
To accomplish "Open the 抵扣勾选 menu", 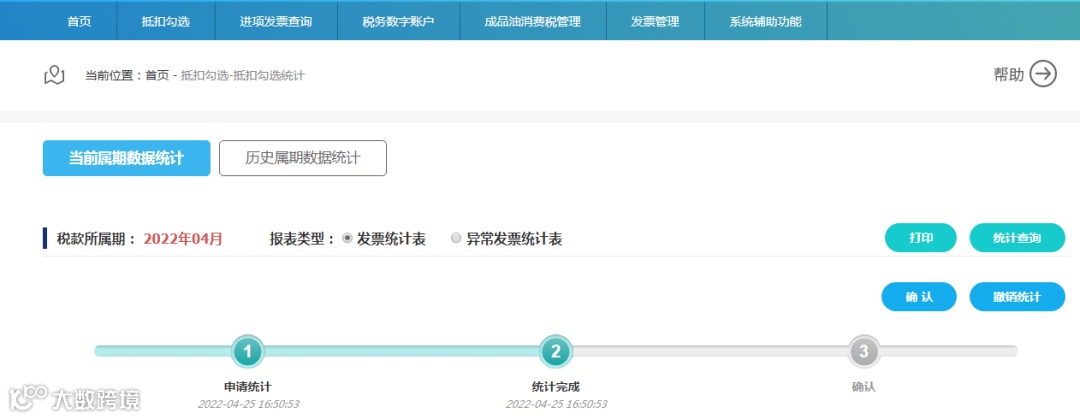I will coord(166,21).
